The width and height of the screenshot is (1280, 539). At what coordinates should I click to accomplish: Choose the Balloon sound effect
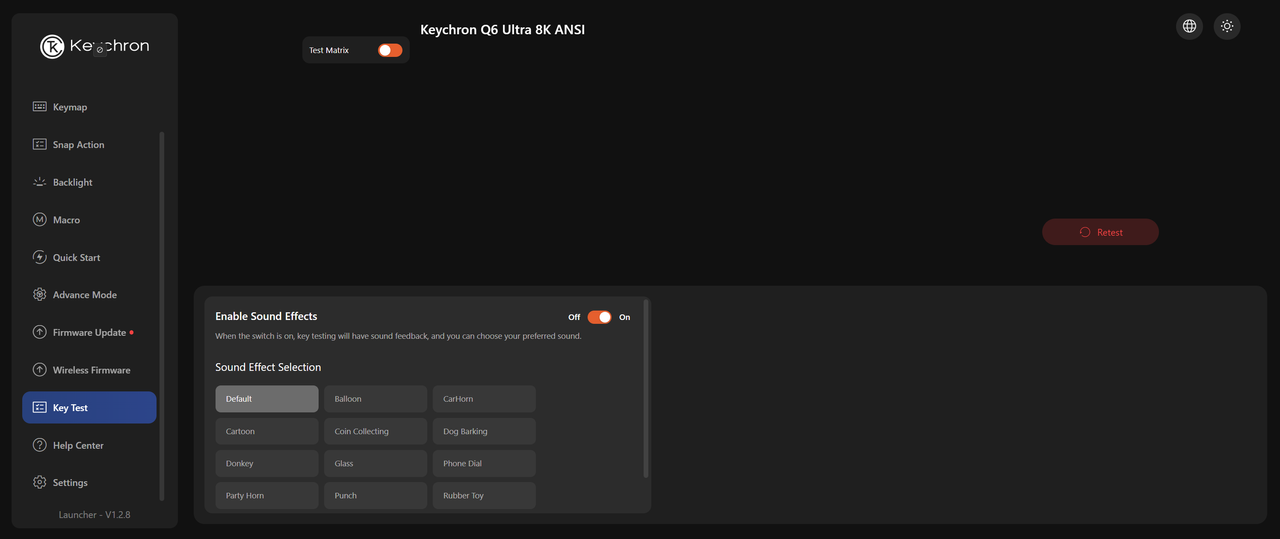[375, 399]
